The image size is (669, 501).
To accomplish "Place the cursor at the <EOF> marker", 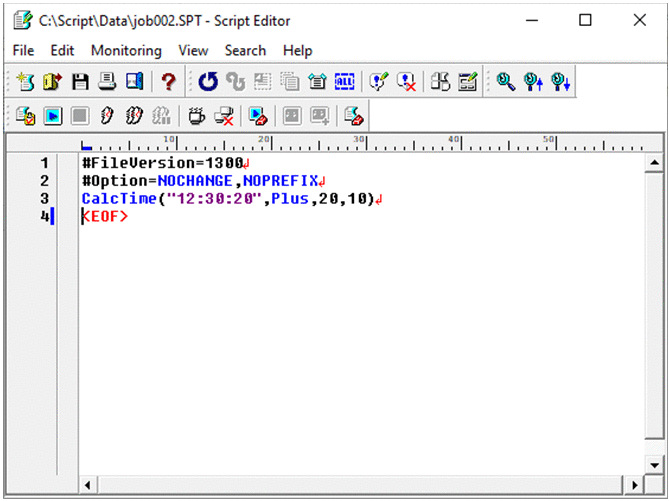I will coord(105,217).
